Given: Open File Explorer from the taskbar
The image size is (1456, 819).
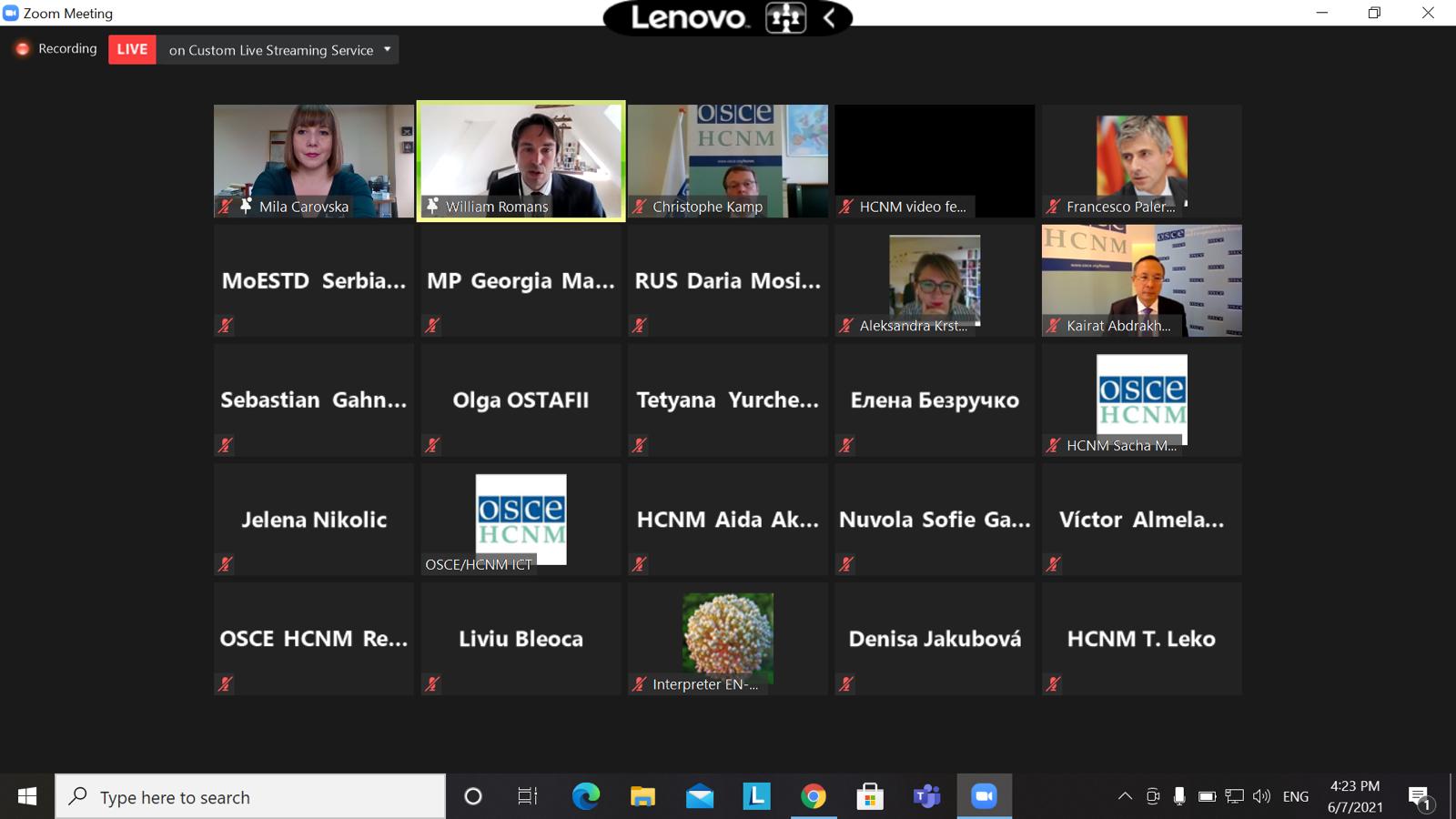Looking at the screenshot, I should coord(642,797).
